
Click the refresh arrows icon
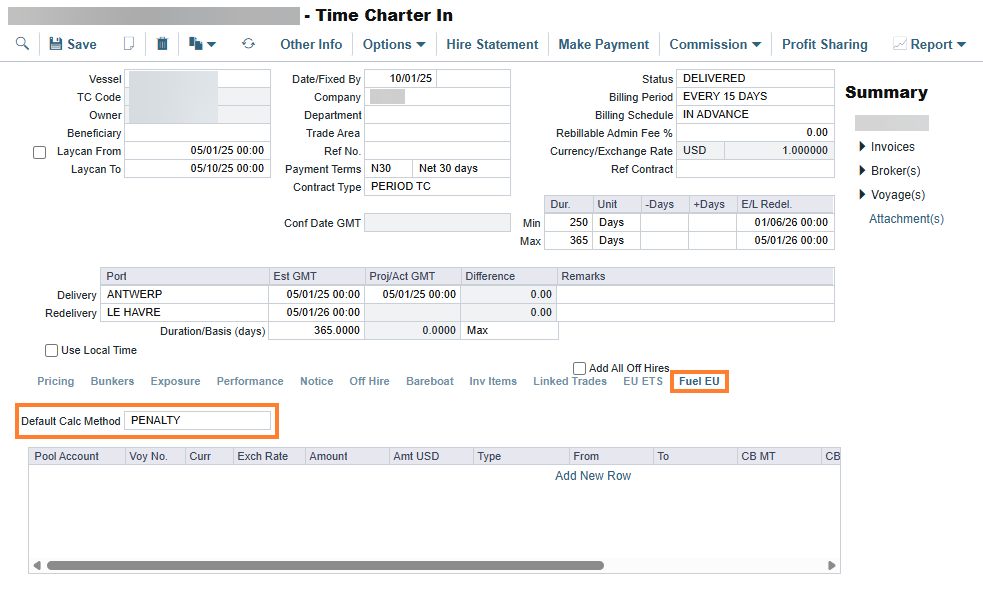[248, 44]
